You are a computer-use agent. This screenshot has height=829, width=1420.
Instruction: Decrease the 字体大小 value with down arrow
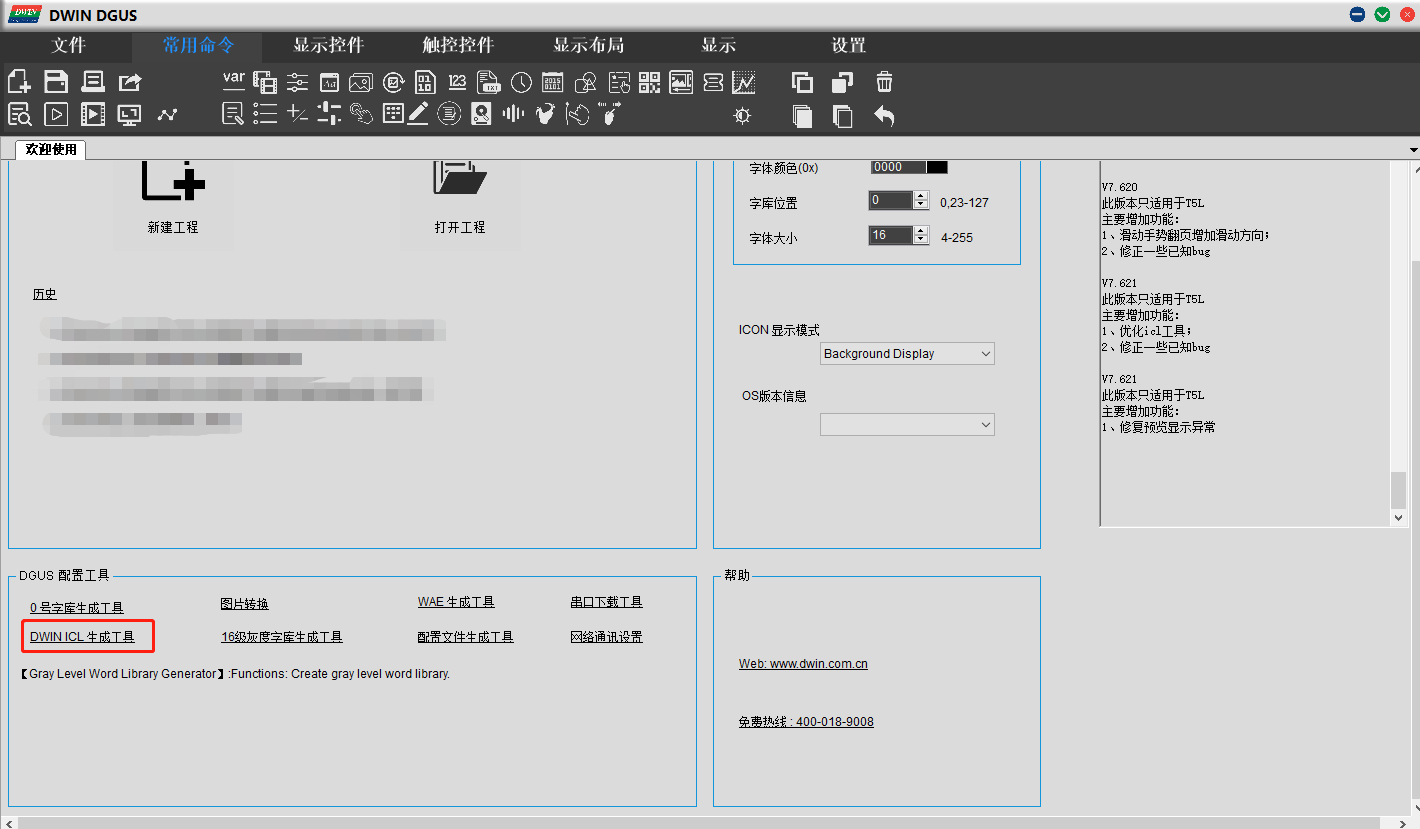[921, 240]
